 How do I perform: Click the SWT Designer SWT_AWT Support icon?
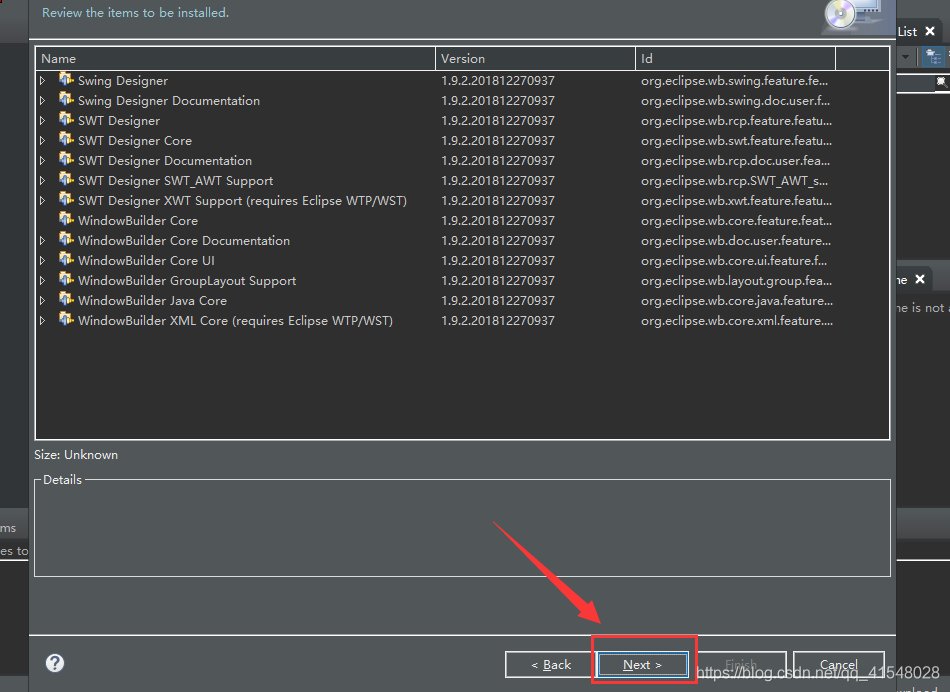coord(66,179)
